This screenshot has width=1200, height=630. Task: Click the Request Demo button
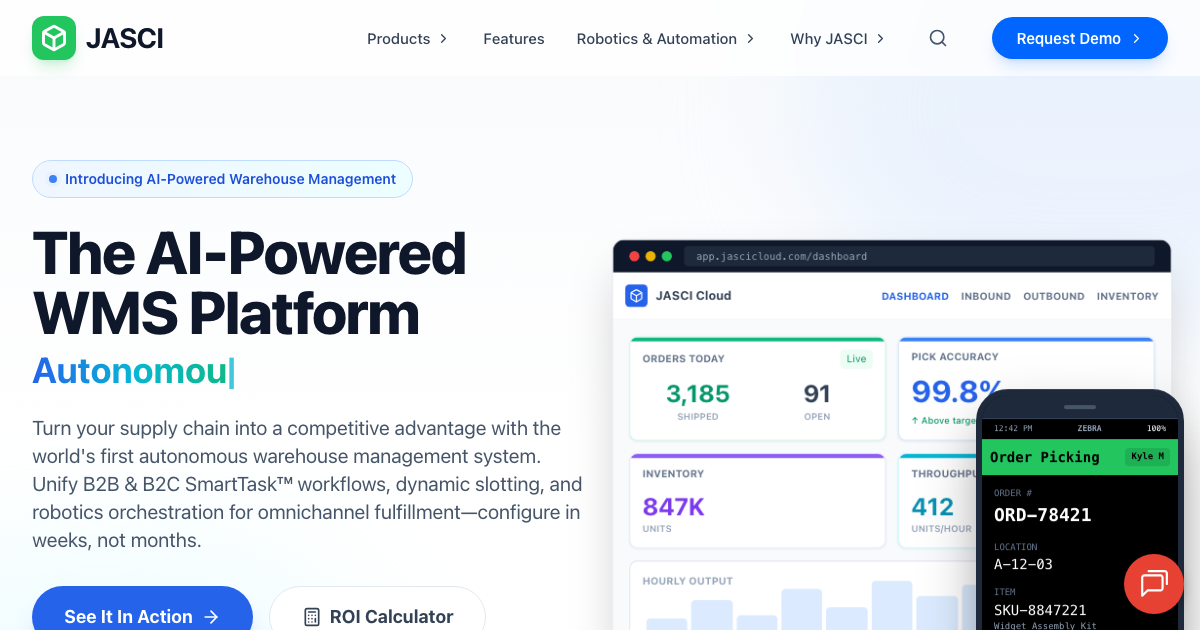[x=1079, y=38]
